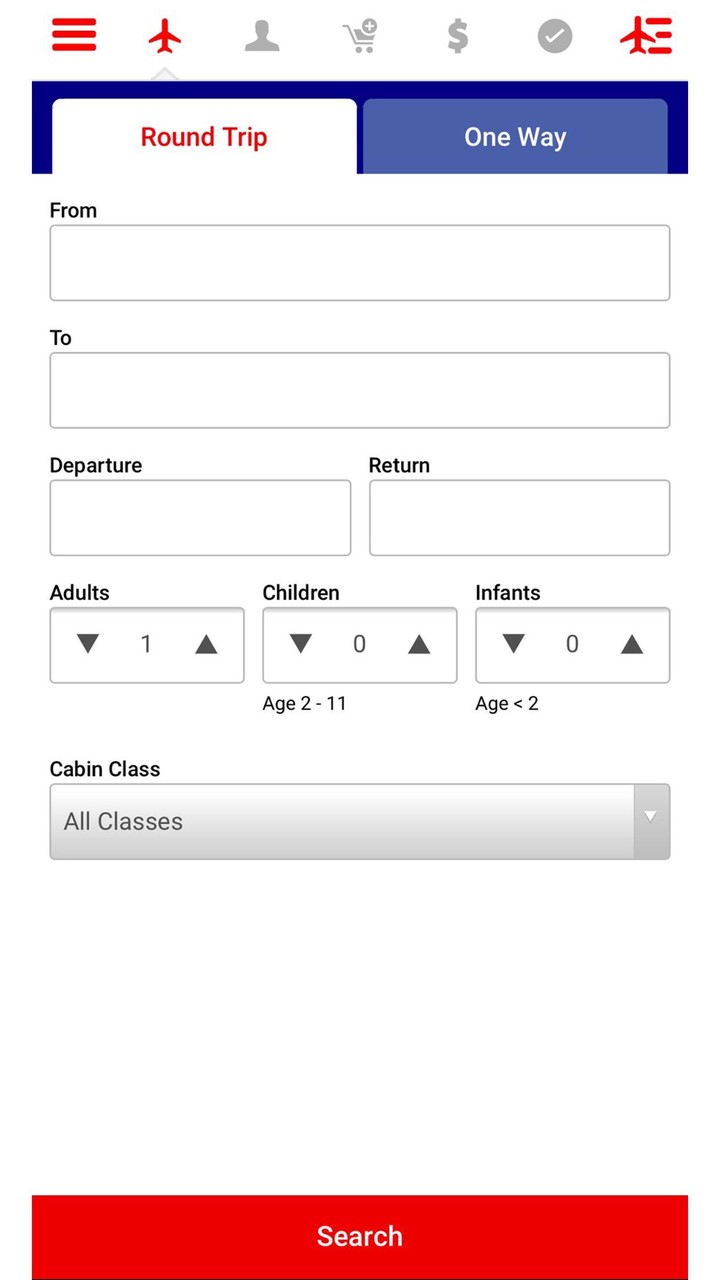Decrease the Children count
The image size is (720, 1280).
(x=301, y=644)
